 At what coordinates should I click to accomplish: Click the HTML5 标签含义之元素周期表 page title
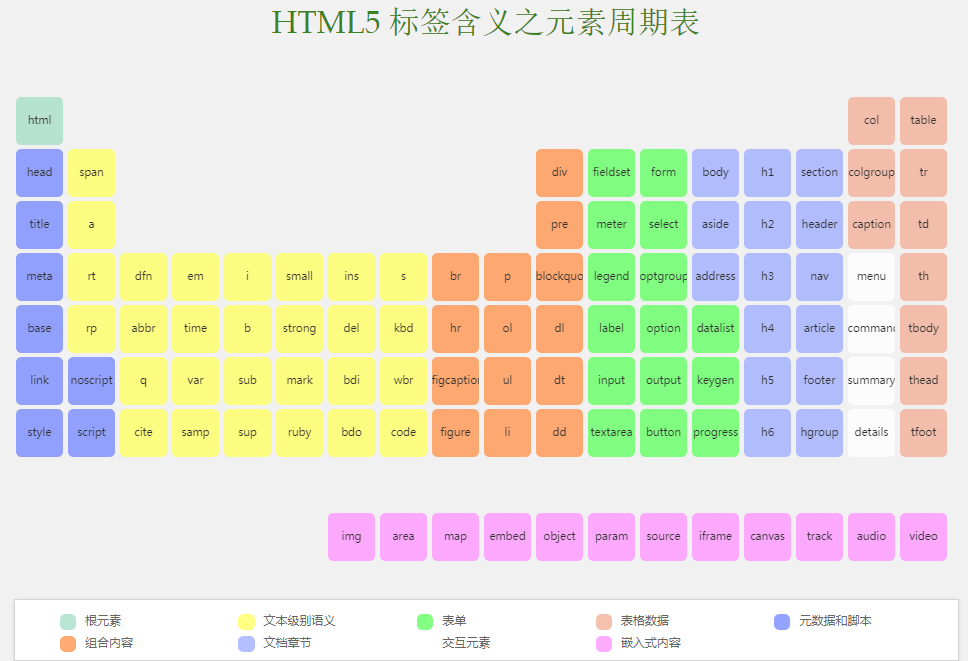click(x=485, y=22)
